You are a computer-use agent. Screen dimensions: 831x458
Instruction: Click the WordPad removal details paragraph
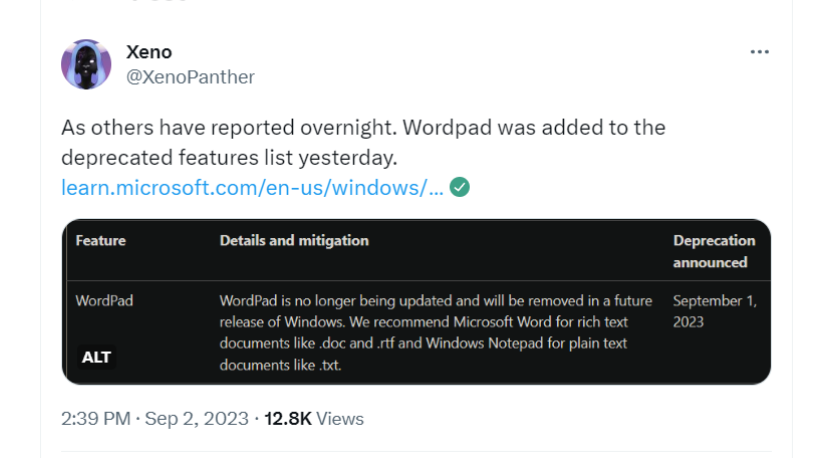point(436,333)
